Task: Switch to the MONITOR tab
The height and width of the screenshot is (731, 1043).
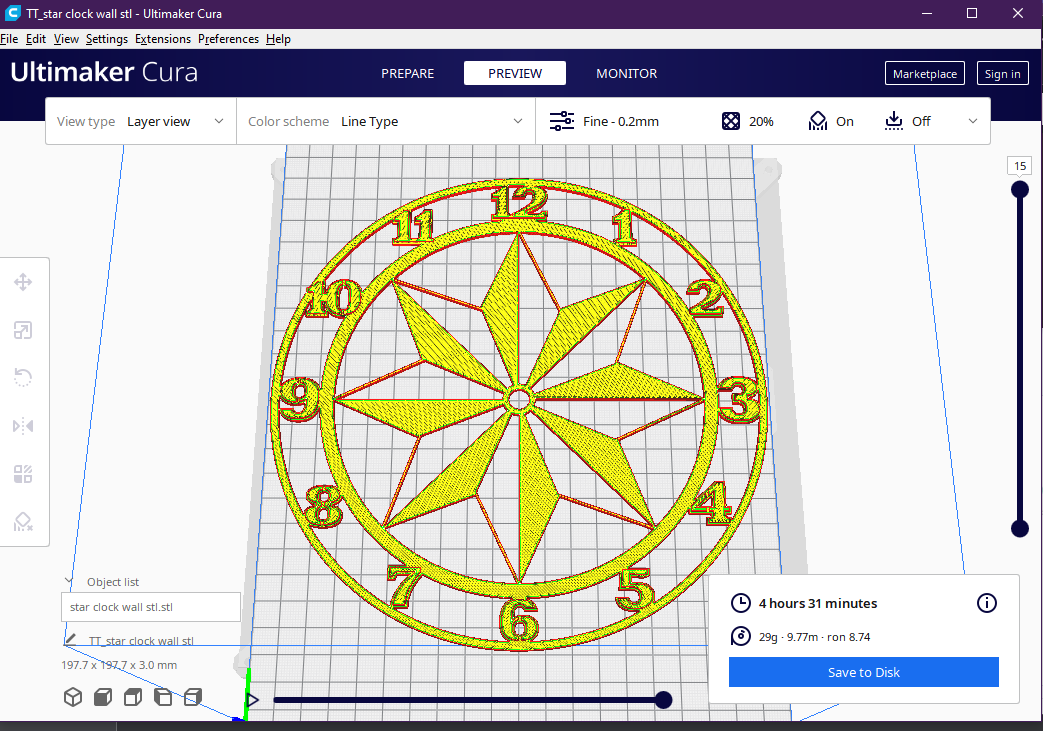Action: (626, 73)
